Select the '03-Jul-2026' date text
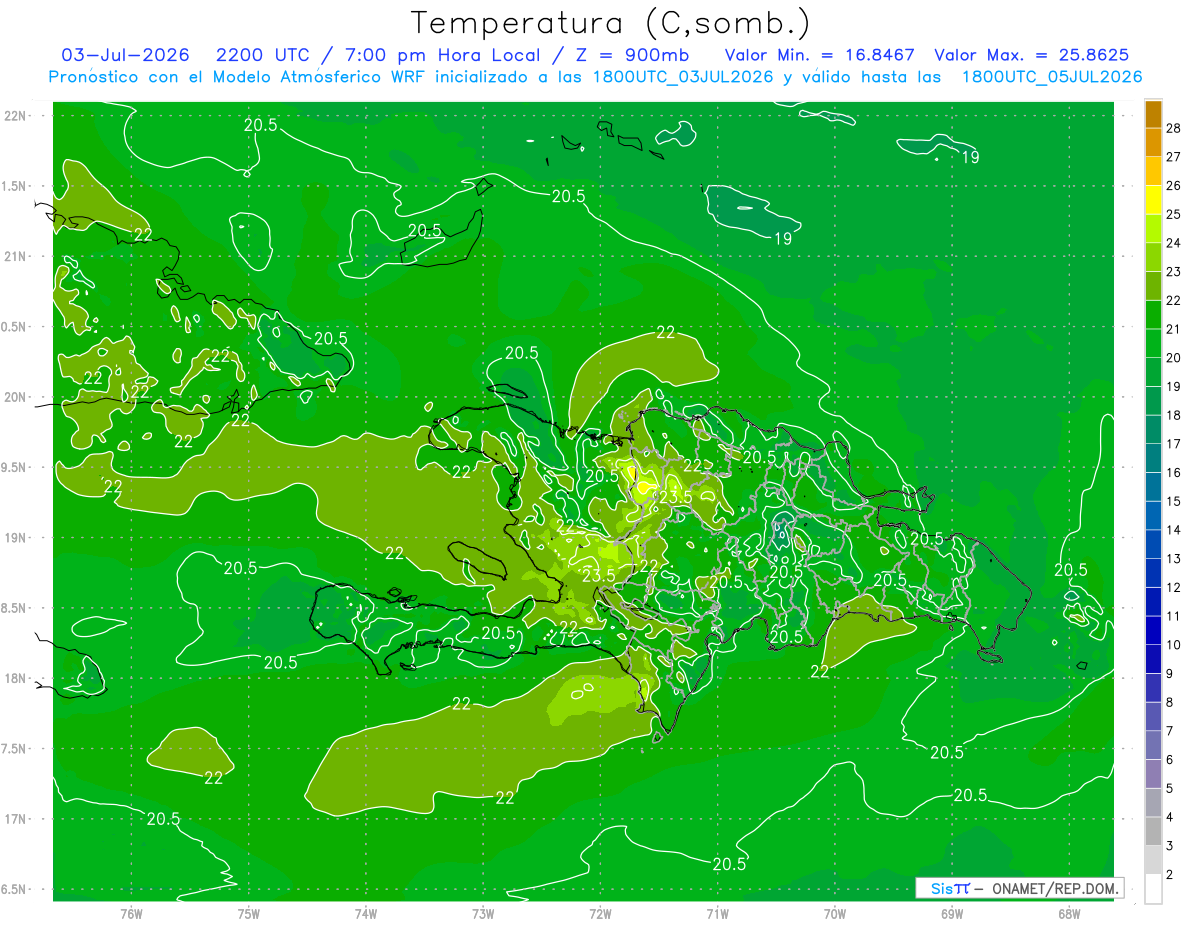This screenshot has width=1200, height=927. 127,55
